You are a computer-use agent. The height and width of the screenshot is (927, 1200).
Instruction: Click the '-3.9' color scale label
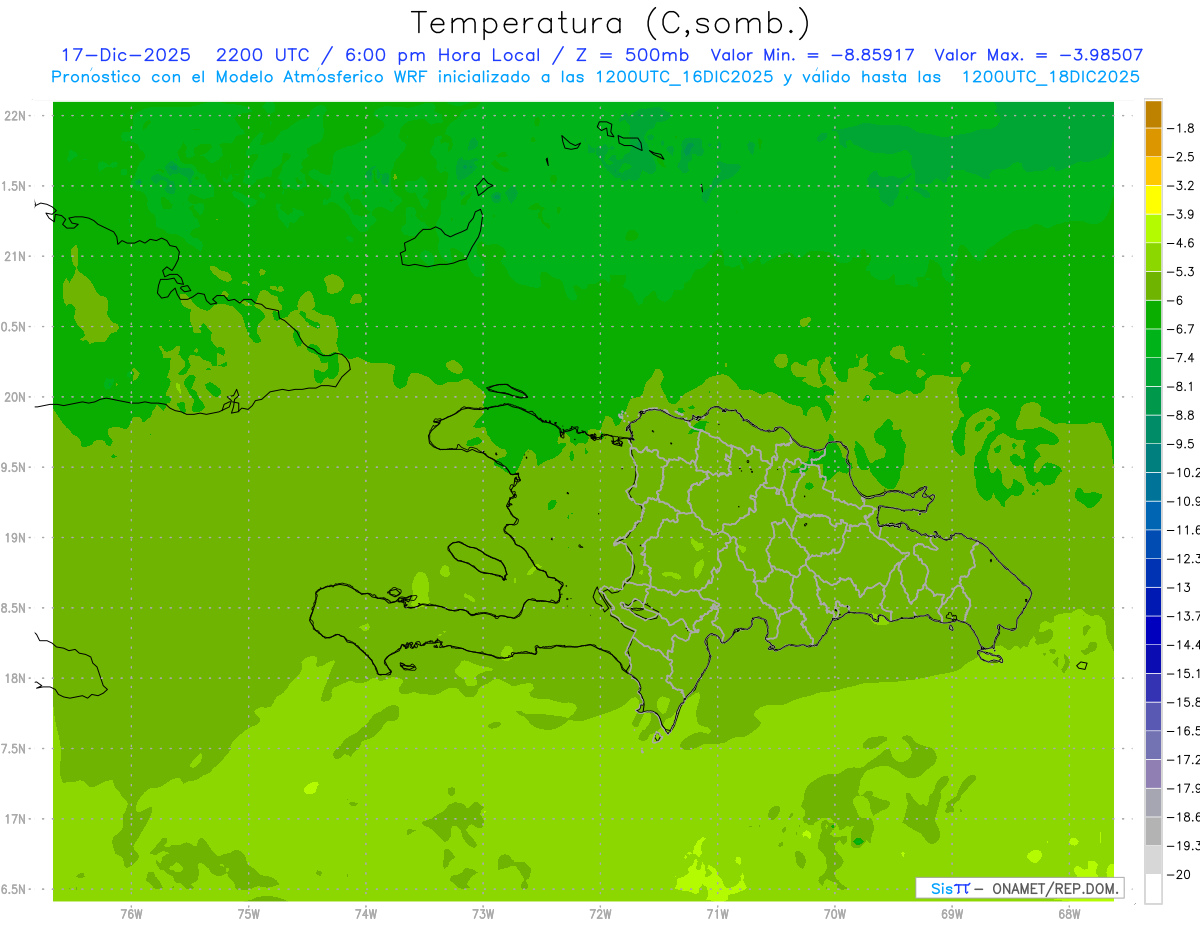tap(1182, 214)
